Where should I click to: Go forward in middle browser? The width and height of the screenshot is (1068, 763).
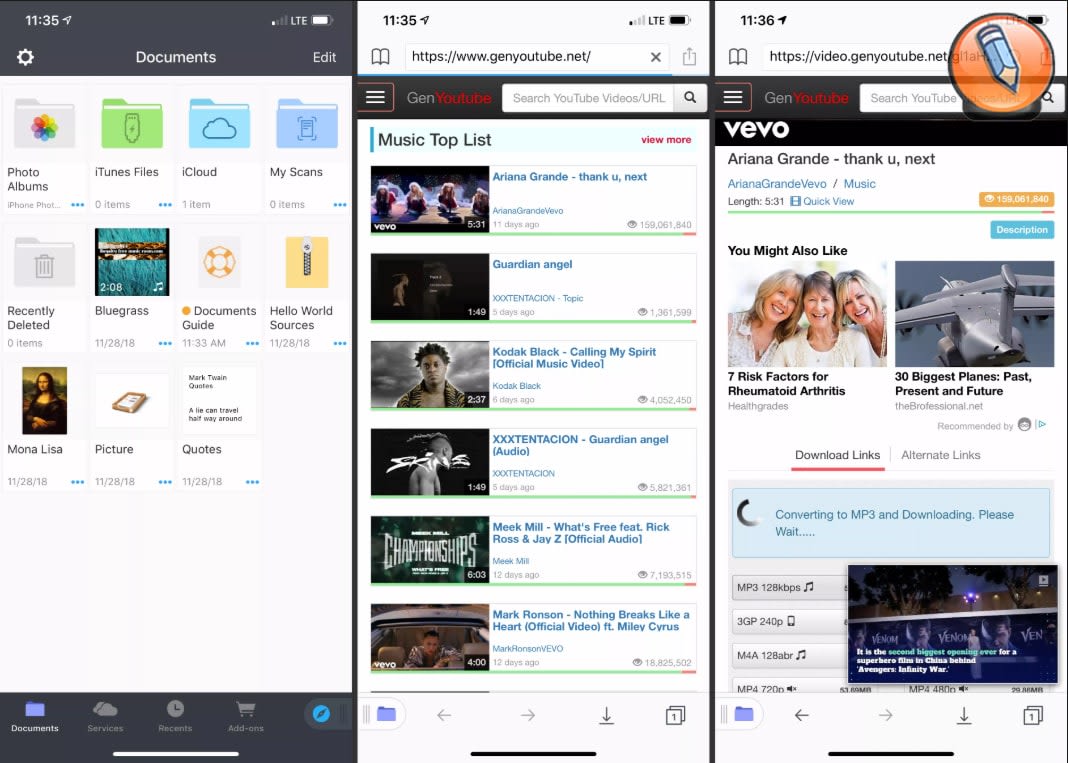tap(527, 715)
